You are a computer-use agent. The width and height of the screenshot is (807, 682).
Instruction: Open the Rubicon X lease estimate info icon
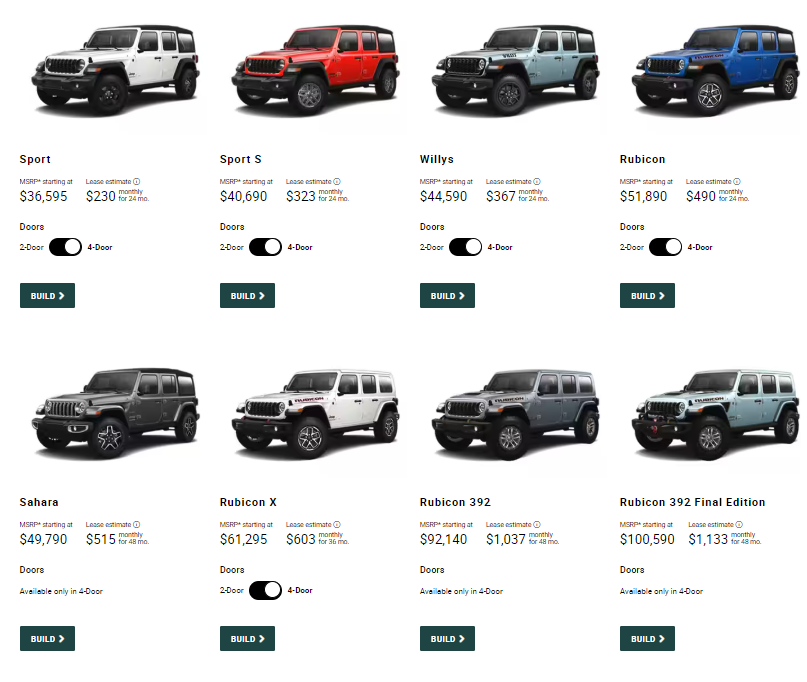click(x=337, y=524)
